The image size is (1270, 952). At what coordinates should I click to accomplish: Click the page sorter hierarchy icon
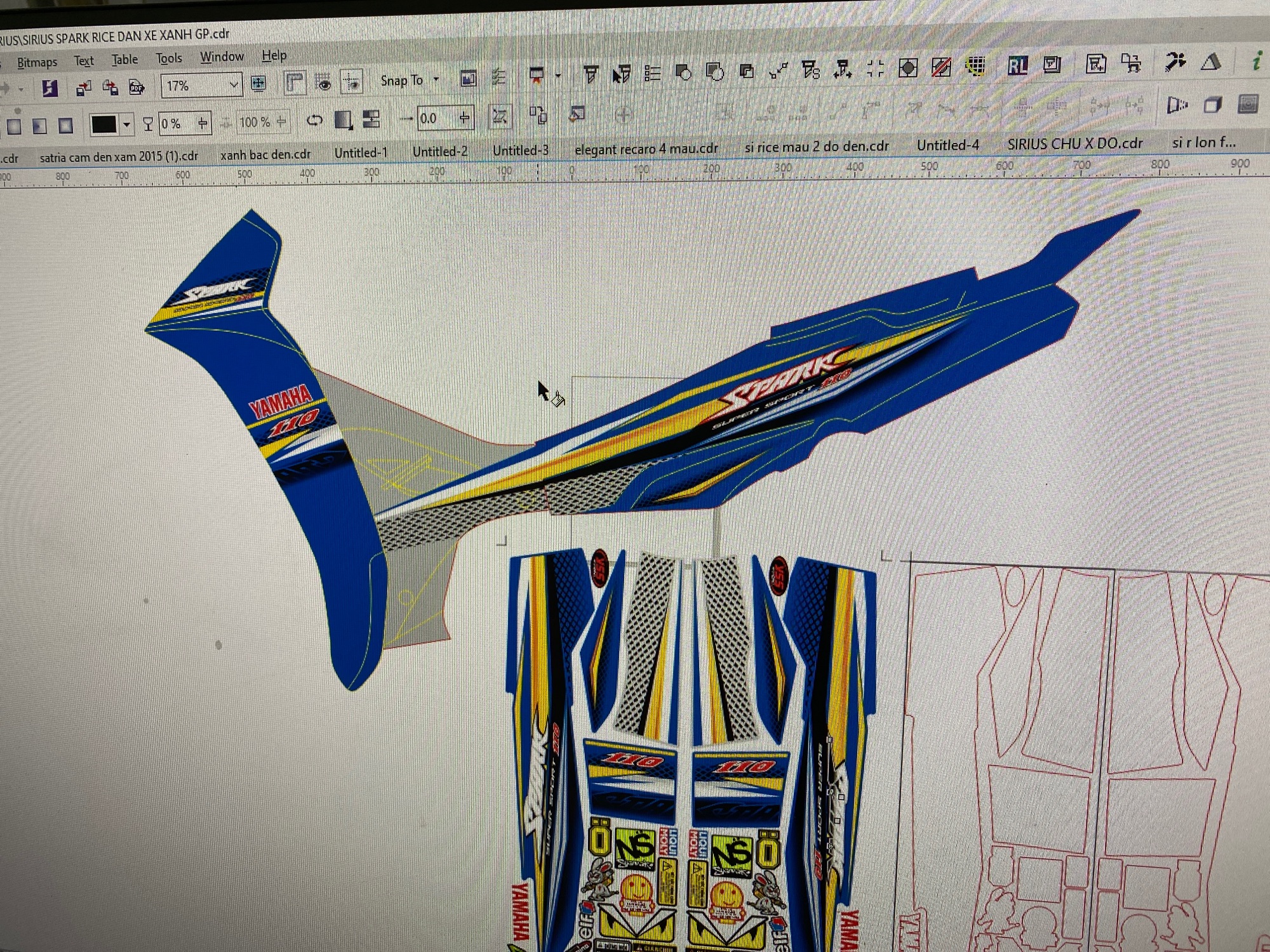click(x=1131, y=63)
